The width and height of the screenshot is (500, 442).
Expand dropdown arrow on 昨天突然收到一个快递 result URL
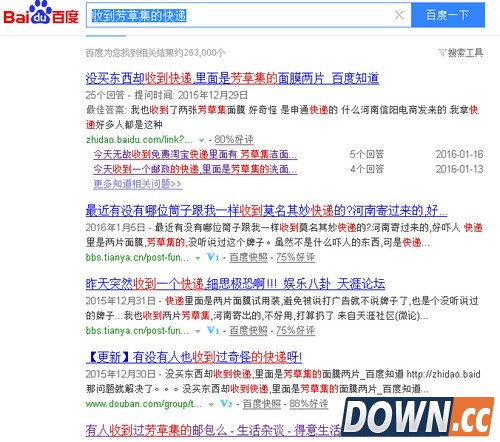tap(198, 331)
